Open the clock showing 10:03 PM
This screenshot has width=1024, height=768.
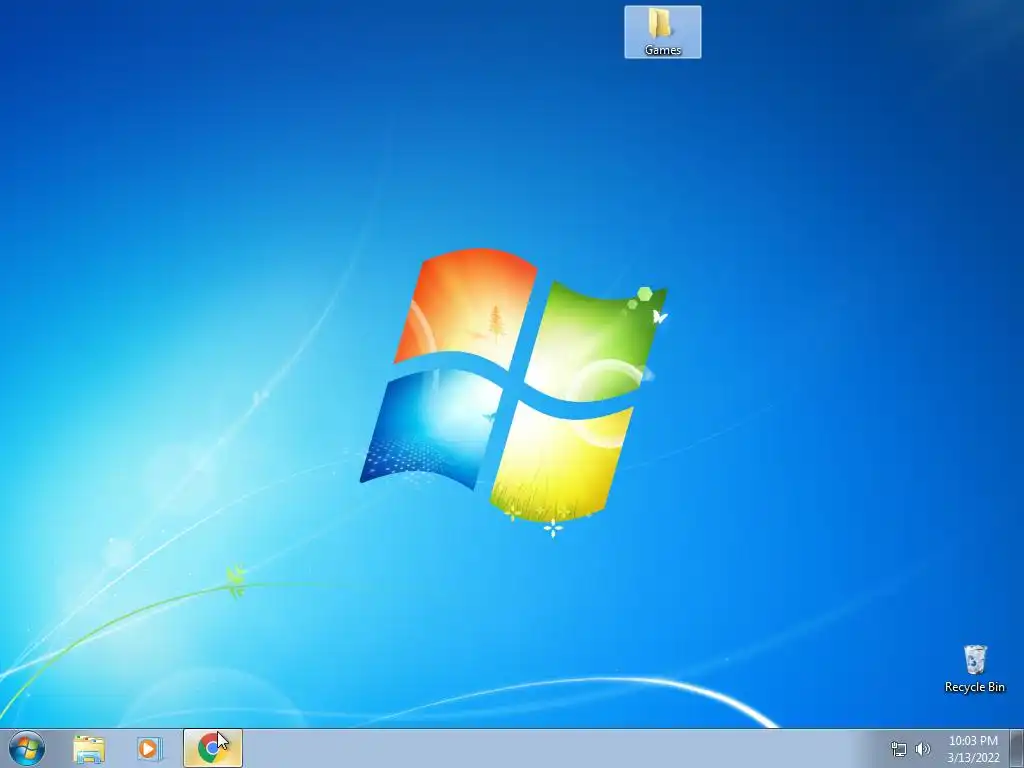[973, 749]
